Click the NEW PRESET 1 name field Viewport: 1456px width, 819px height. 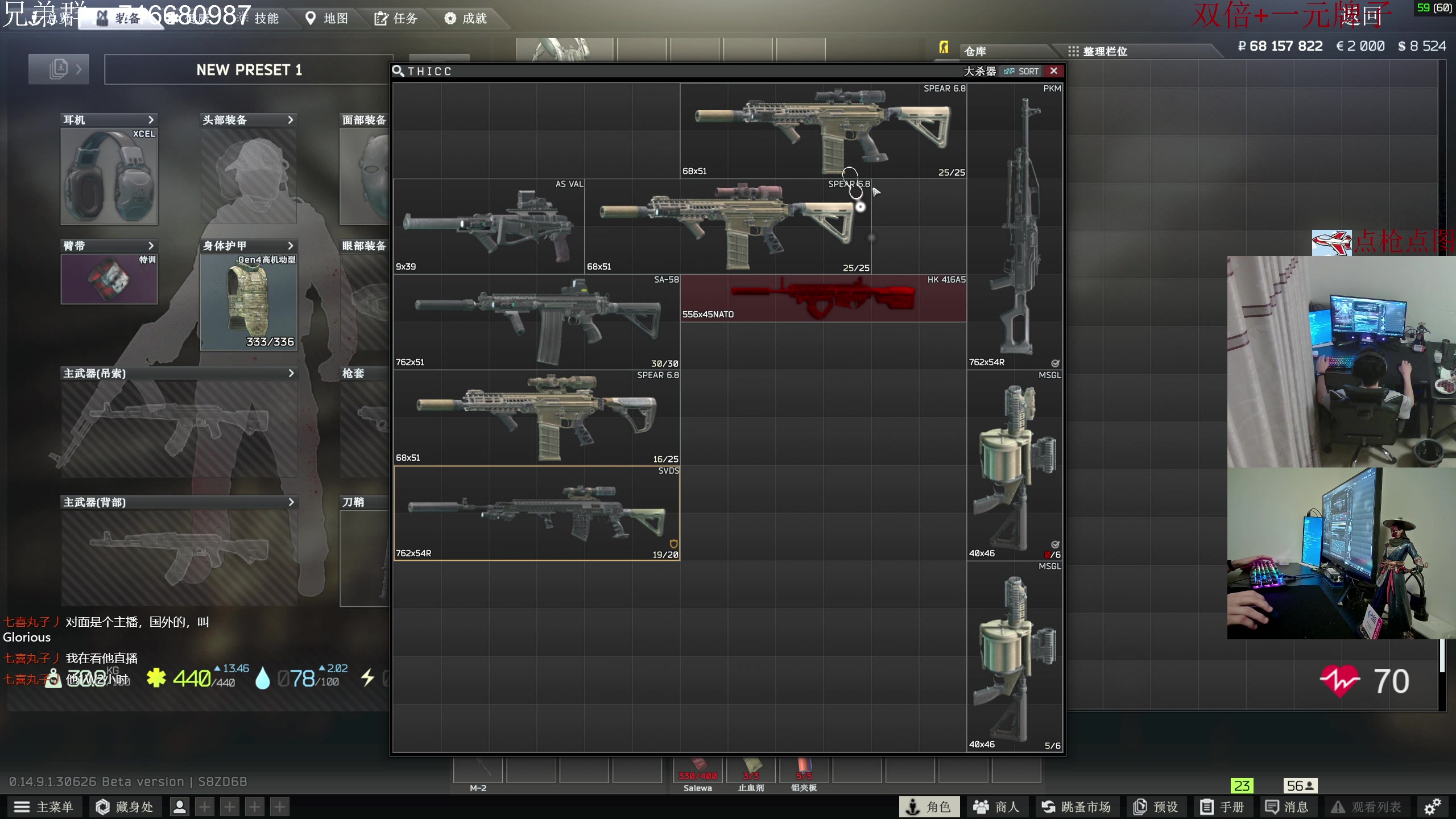click(249, 70)
